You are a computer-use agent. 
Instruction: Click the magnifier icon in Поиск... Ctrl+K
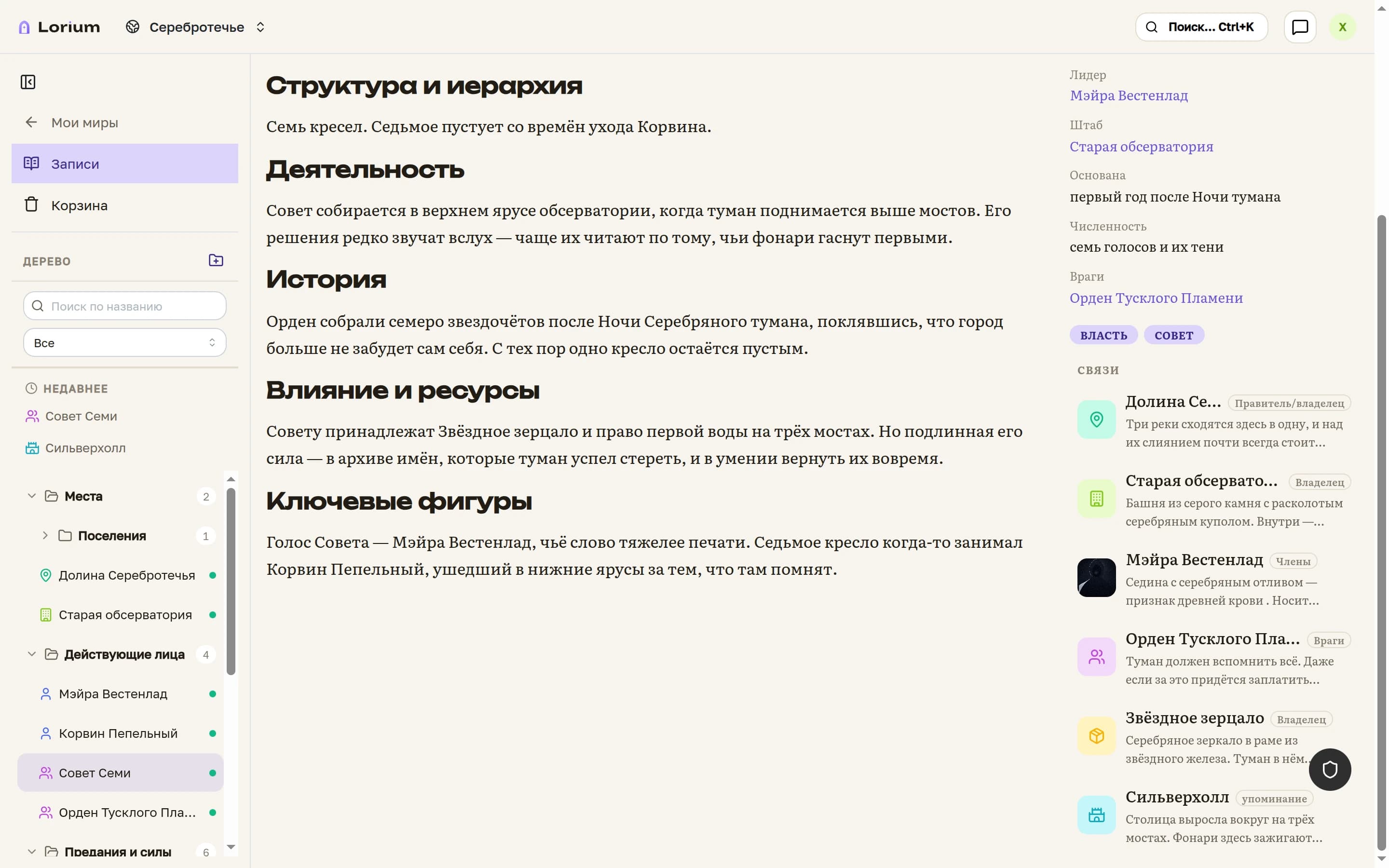tap(1151, 27)
